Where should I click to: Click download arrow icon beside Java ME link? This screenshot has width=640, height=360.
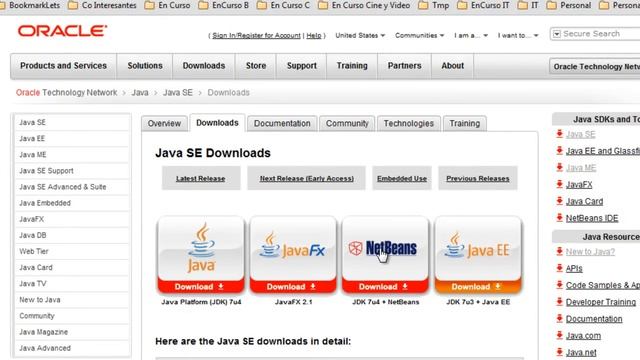(560, 167)
